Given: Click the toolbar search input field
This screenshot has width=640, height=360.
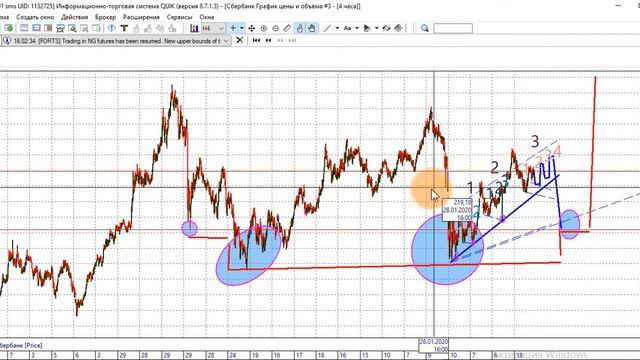Looking at the screenshot, I should coord(453,28).
